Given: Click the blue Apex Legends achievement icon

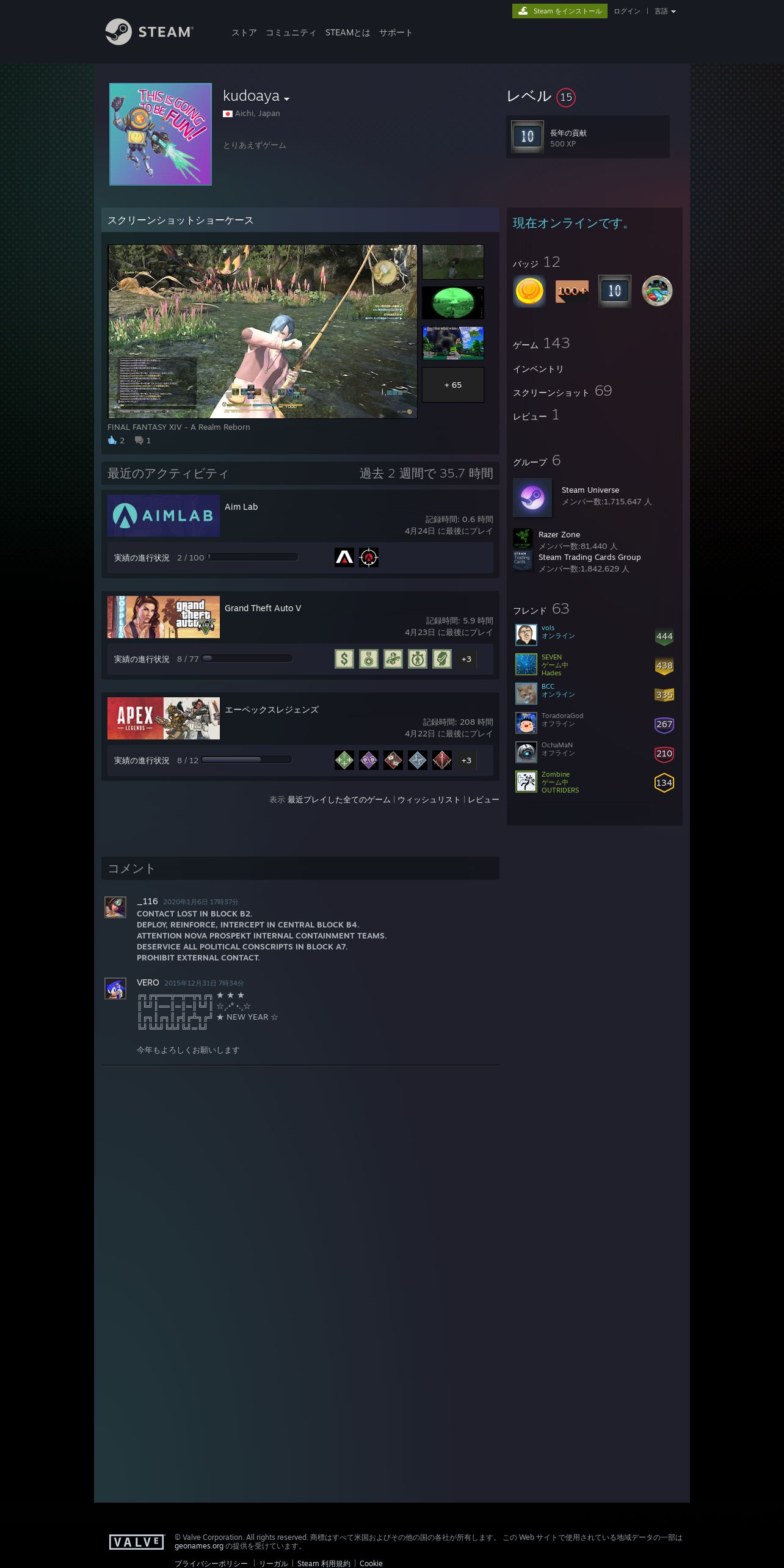Looking at the screenshot, I should [418, 760].
